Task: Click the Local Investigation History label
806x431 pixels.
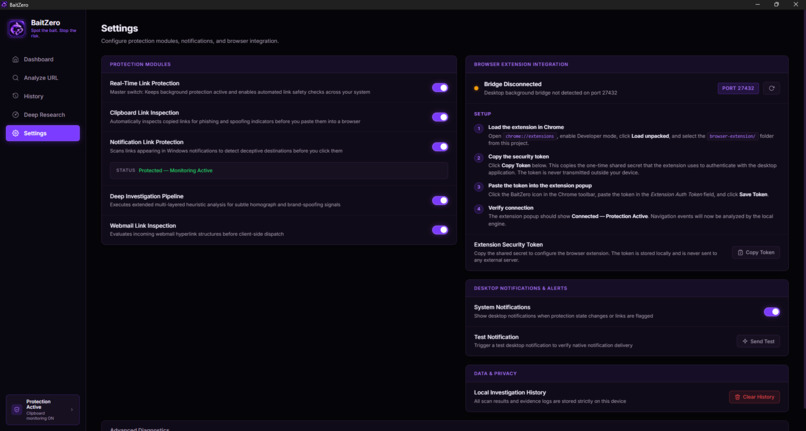Action: click(x=510, y=392)
